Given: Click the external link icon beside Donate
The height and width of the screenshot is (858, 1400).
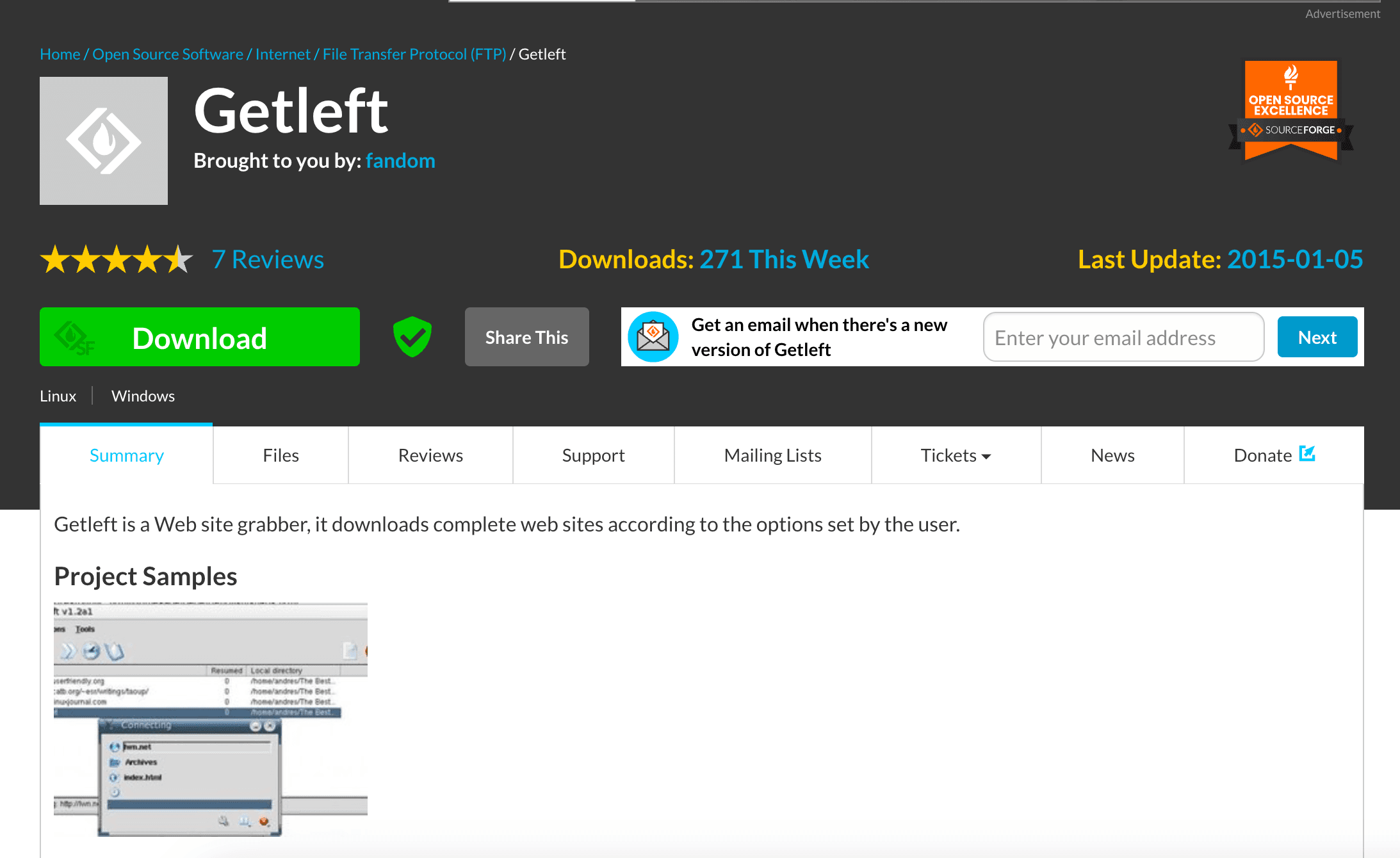Looking at the screenshot, I should (x=1307, y=454).
